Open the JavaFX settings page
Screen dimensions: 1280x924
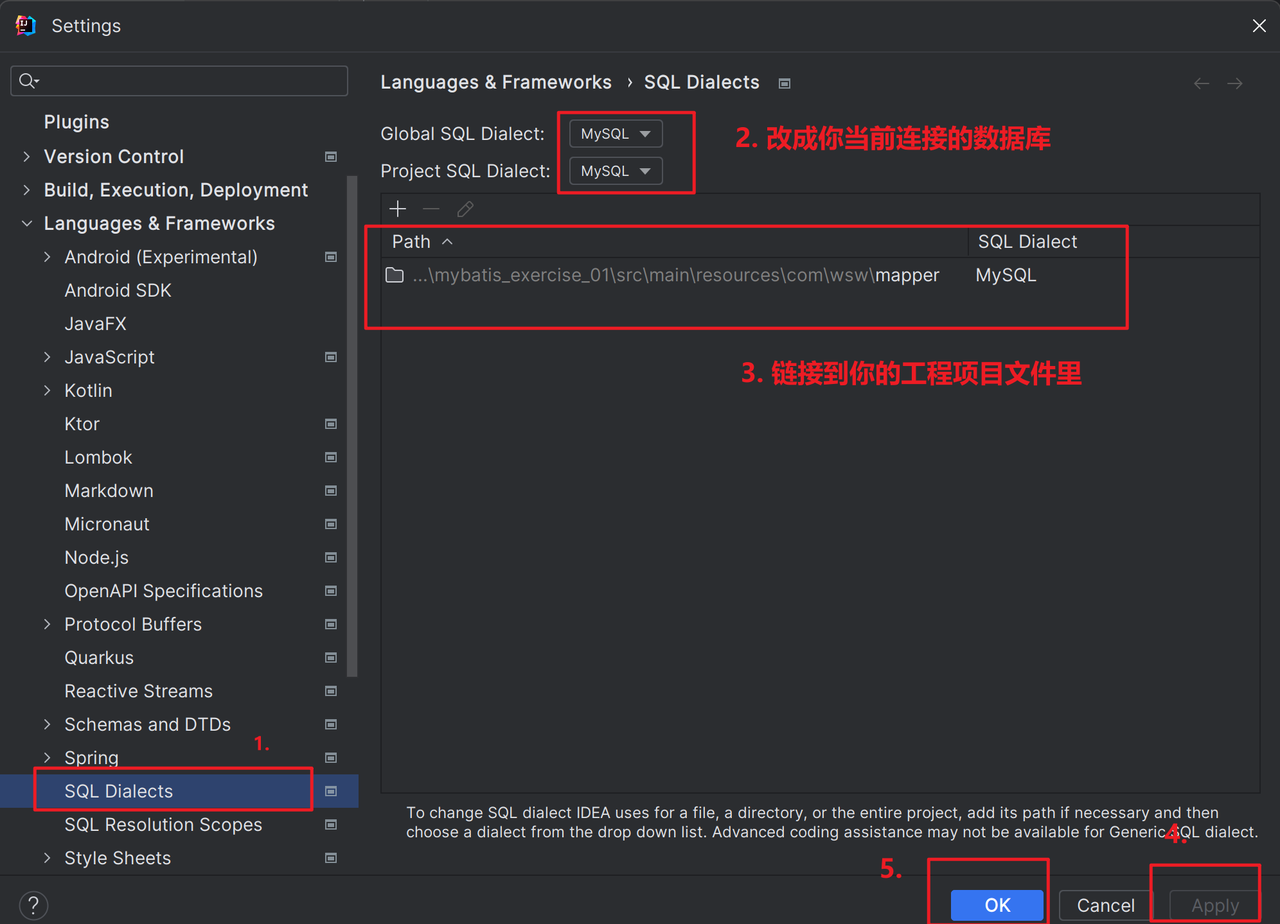(95, 324)
